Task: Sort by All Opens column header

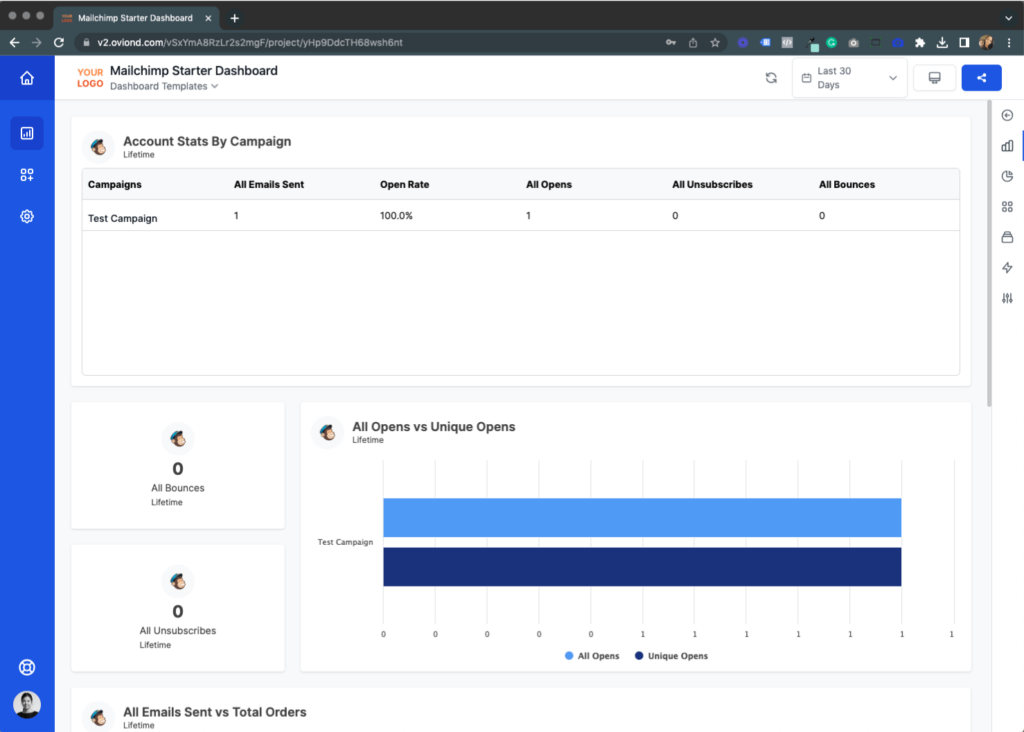Action: click(549, 184)
